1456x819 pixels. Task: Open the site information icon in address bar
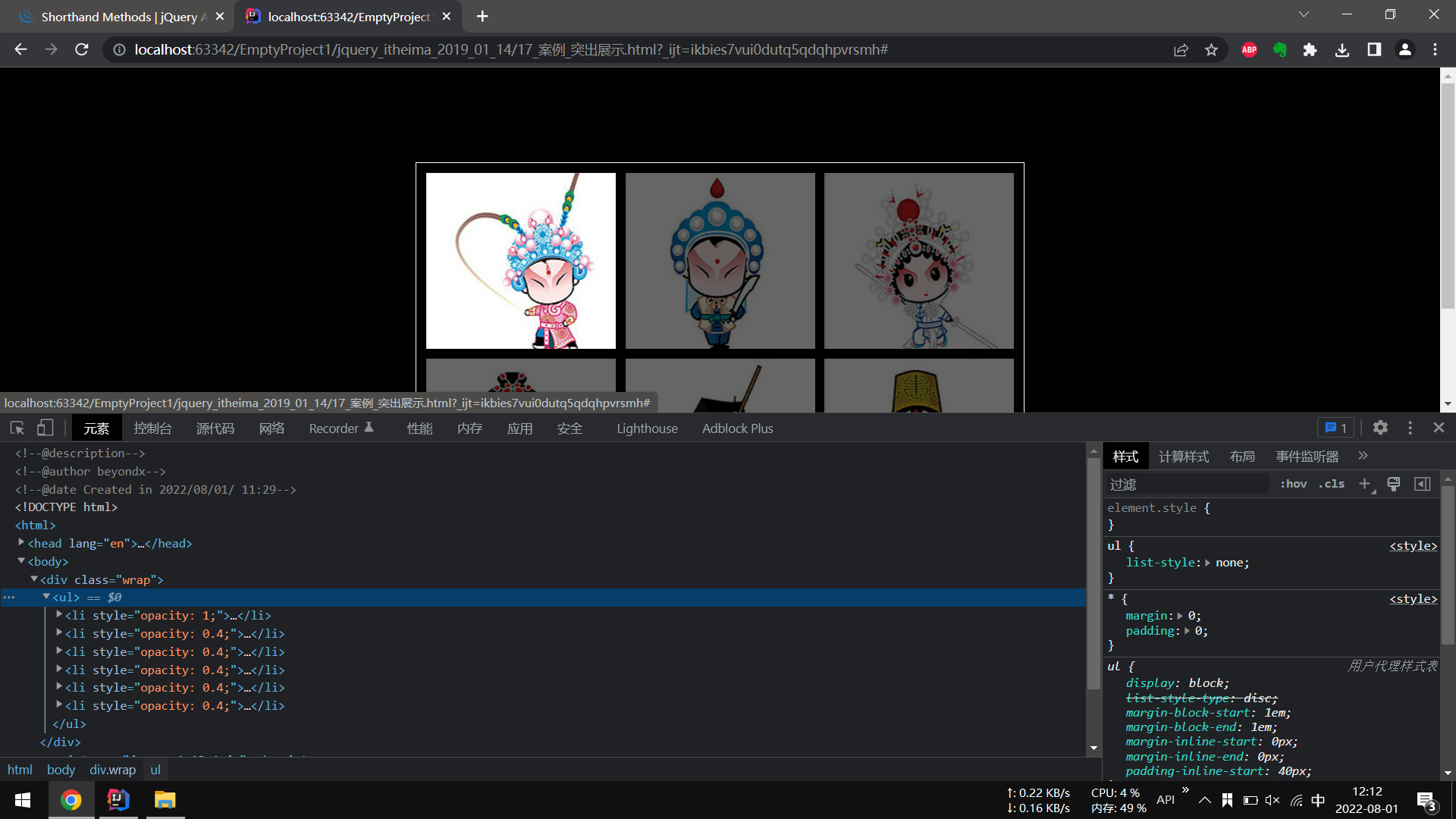tap(119, 49)
